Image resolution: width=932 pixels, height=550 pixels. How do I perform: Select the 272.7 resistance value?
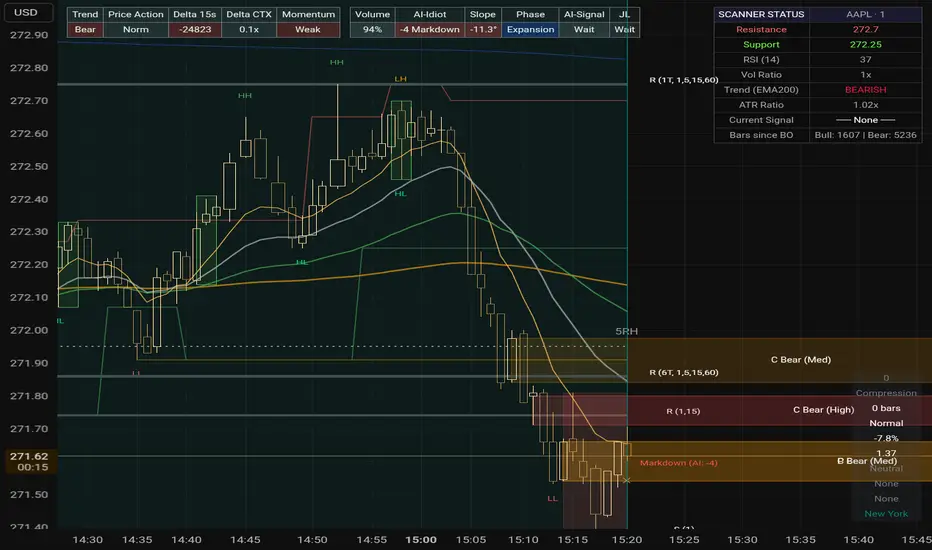(x=865, y=30)
